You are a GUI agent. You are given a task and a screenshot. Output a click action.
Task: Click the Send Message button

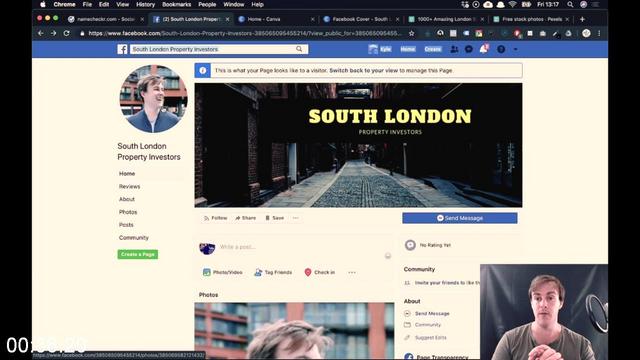point(460,218)
